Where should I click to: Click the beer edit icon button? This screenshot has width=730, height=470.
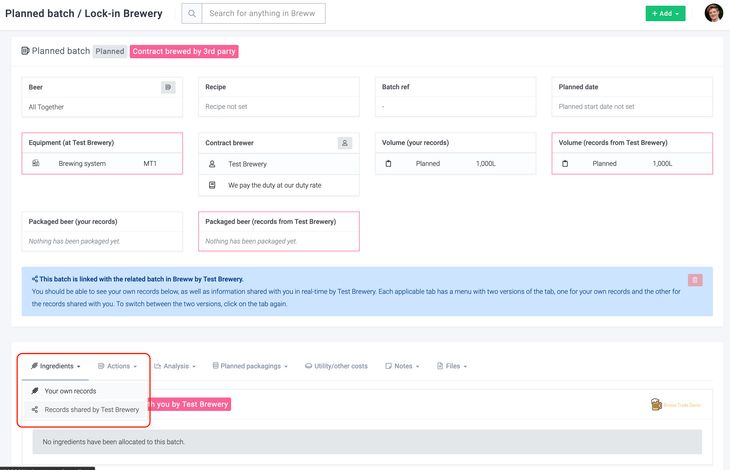click(168, 87)
